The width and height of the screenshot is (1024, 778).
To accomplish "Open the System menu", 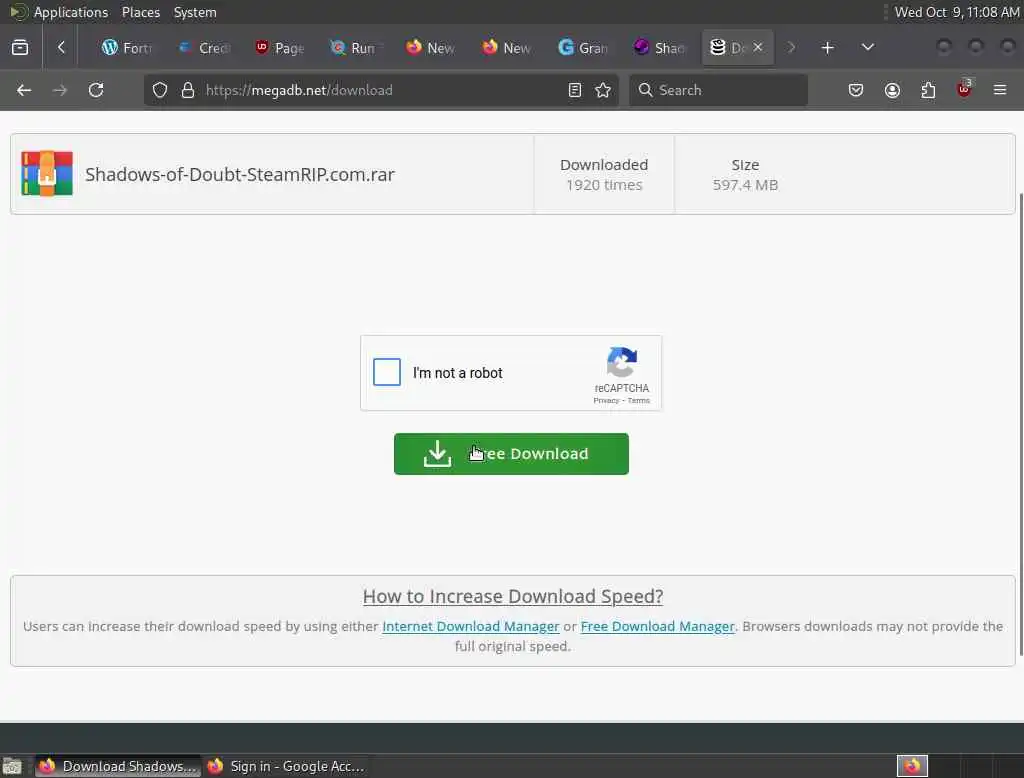I will click(x=195, y=12).
